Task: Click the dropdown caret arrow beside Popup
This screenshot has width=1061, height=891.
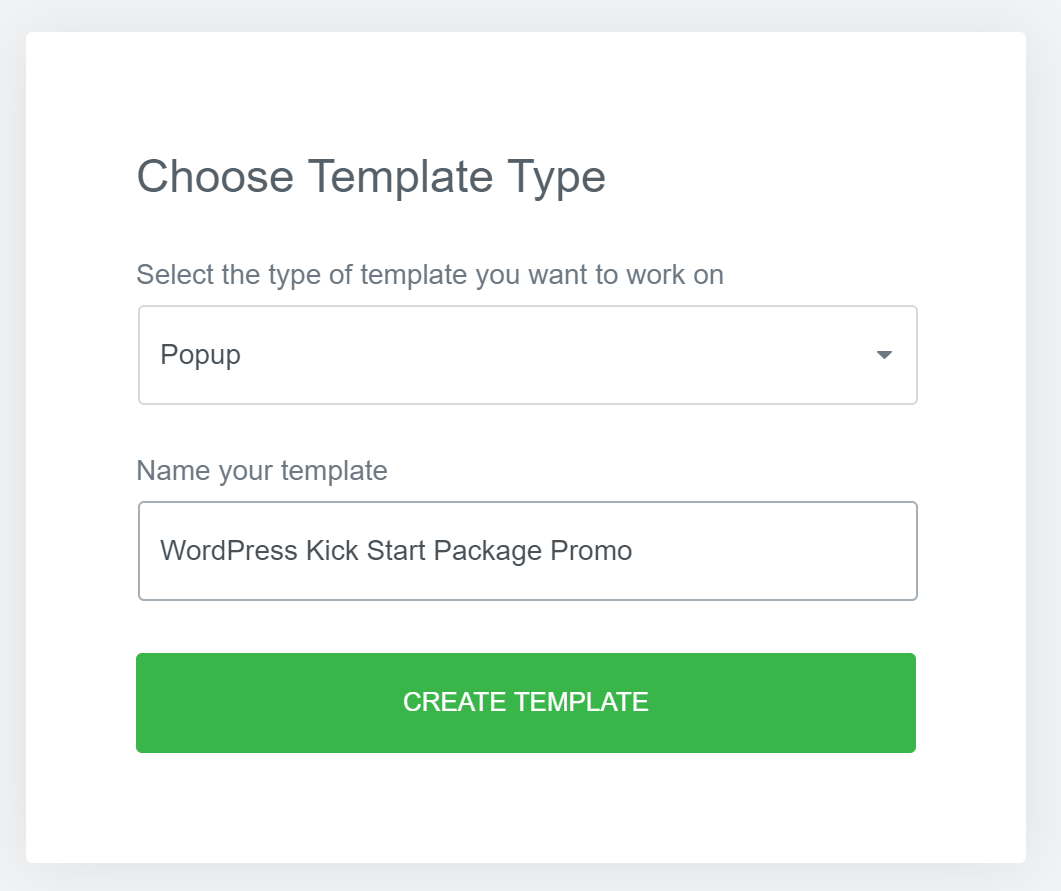Action: pos(884,355)
